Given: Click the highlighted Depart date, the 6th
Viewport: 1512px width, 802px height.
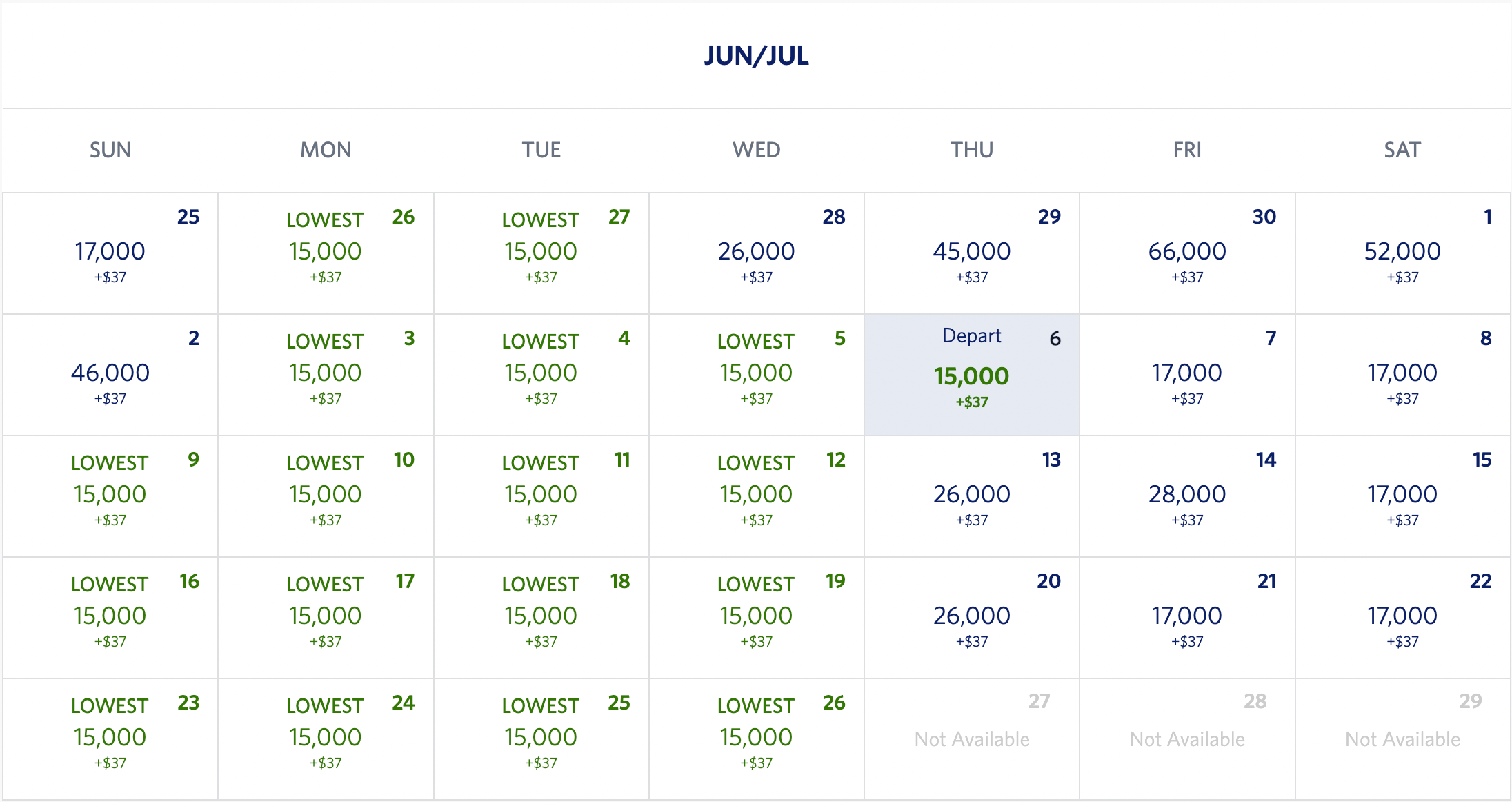Looking at the screenshot, I should [x=971, y=375].
